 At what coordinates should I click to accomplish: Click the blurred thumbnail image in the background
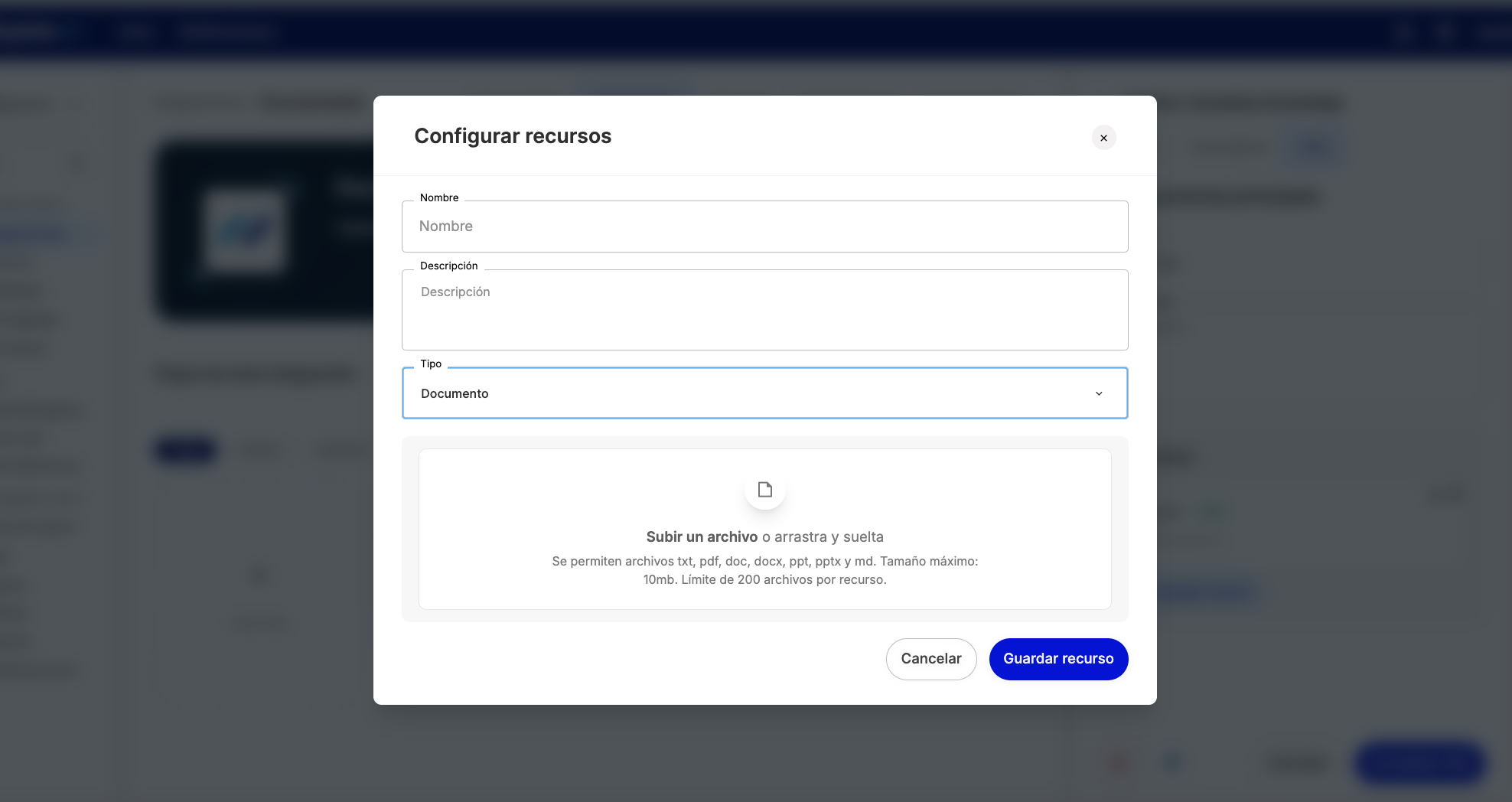point(245,231)
